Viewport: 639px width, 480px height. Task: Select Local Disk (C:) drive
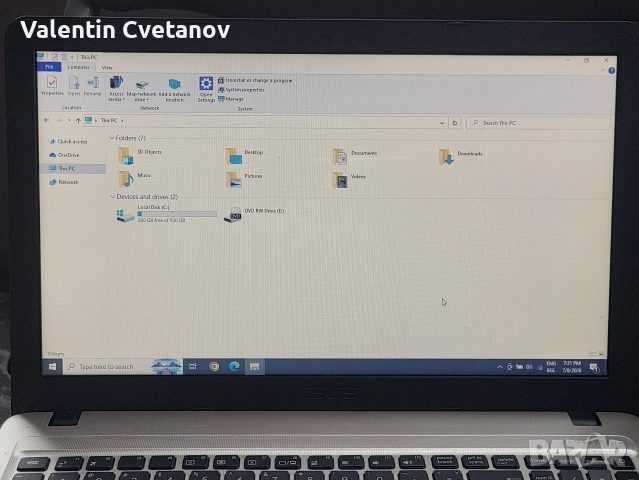coord(166,214)
